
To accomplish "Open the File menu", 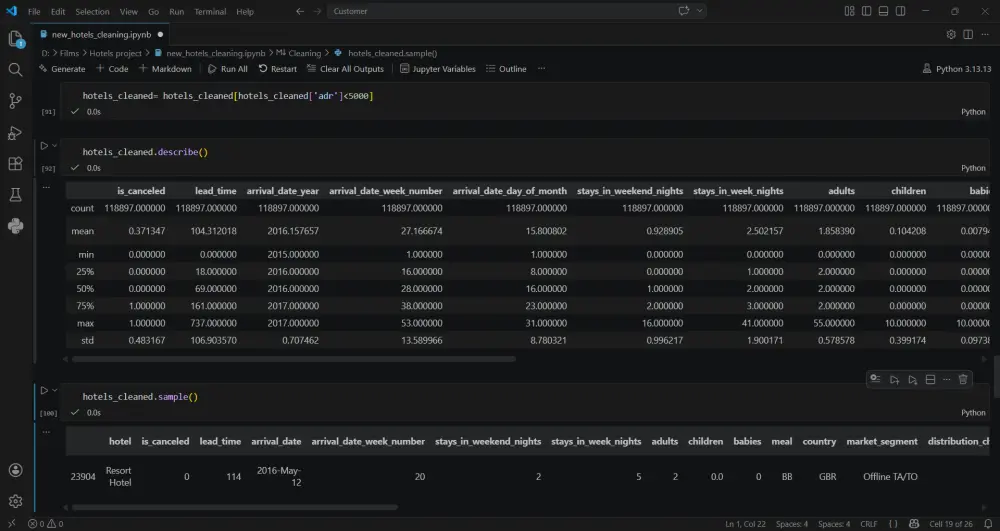I will coord(34,11).
